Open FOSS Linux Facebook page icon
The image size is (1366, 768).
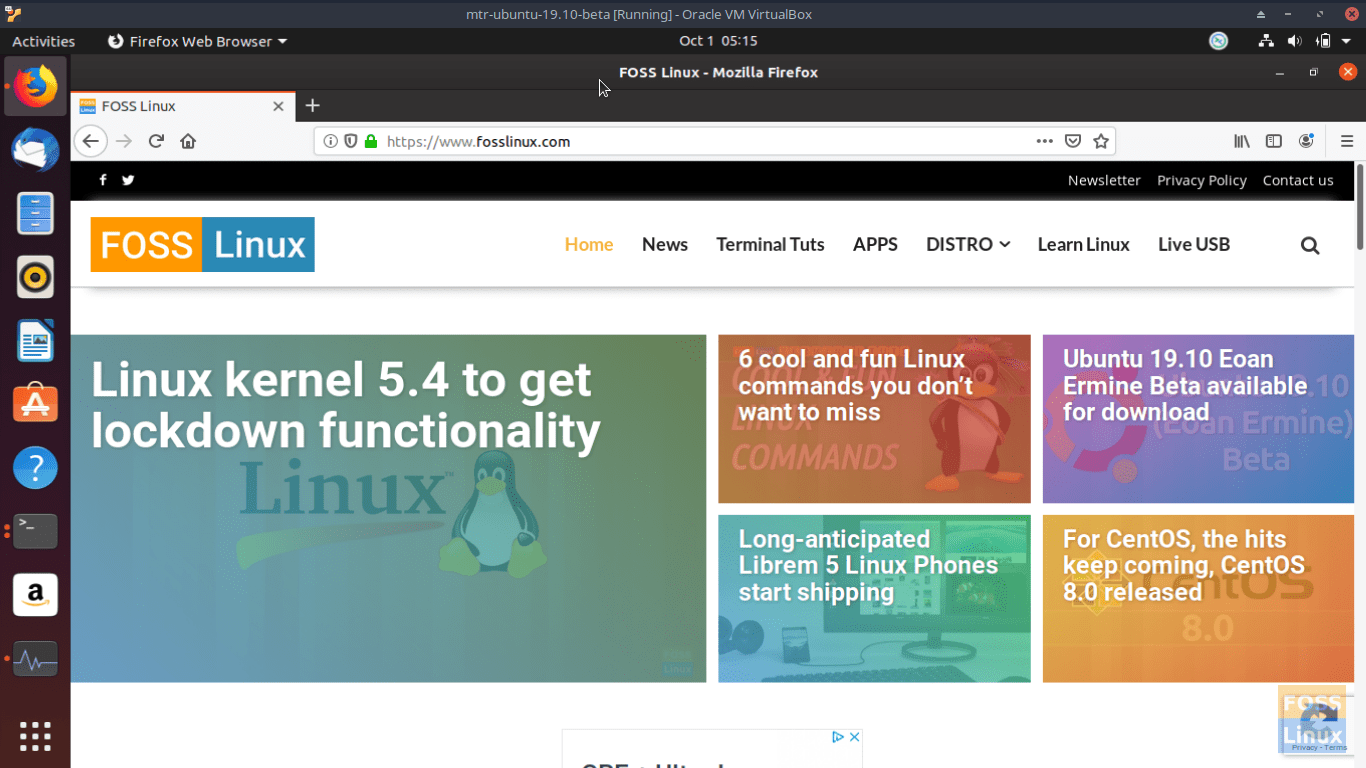pyautogui.click(x=103, y=180)
